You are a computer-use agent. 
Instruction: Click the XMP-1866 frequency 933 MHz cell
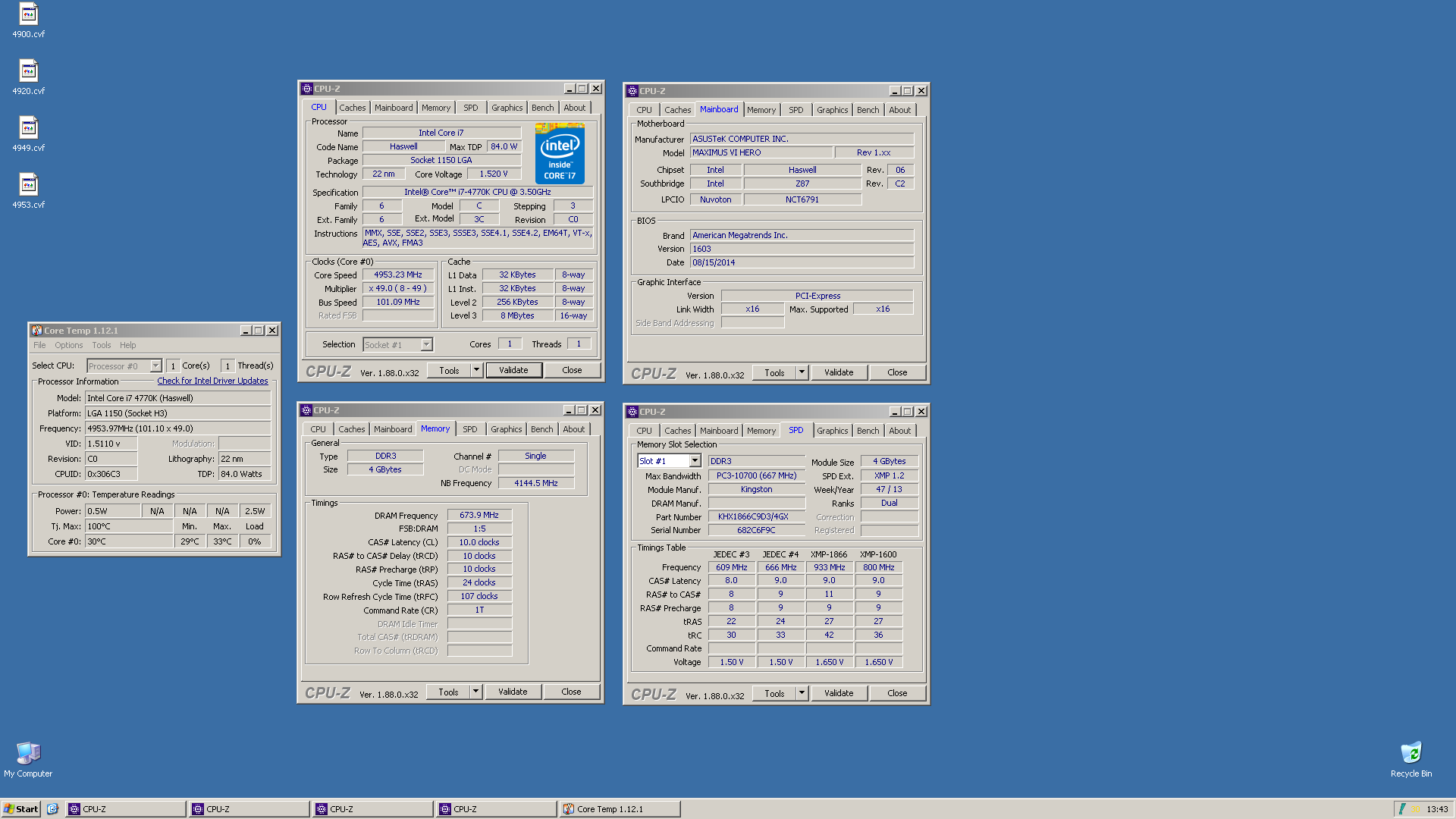(829, 567)
